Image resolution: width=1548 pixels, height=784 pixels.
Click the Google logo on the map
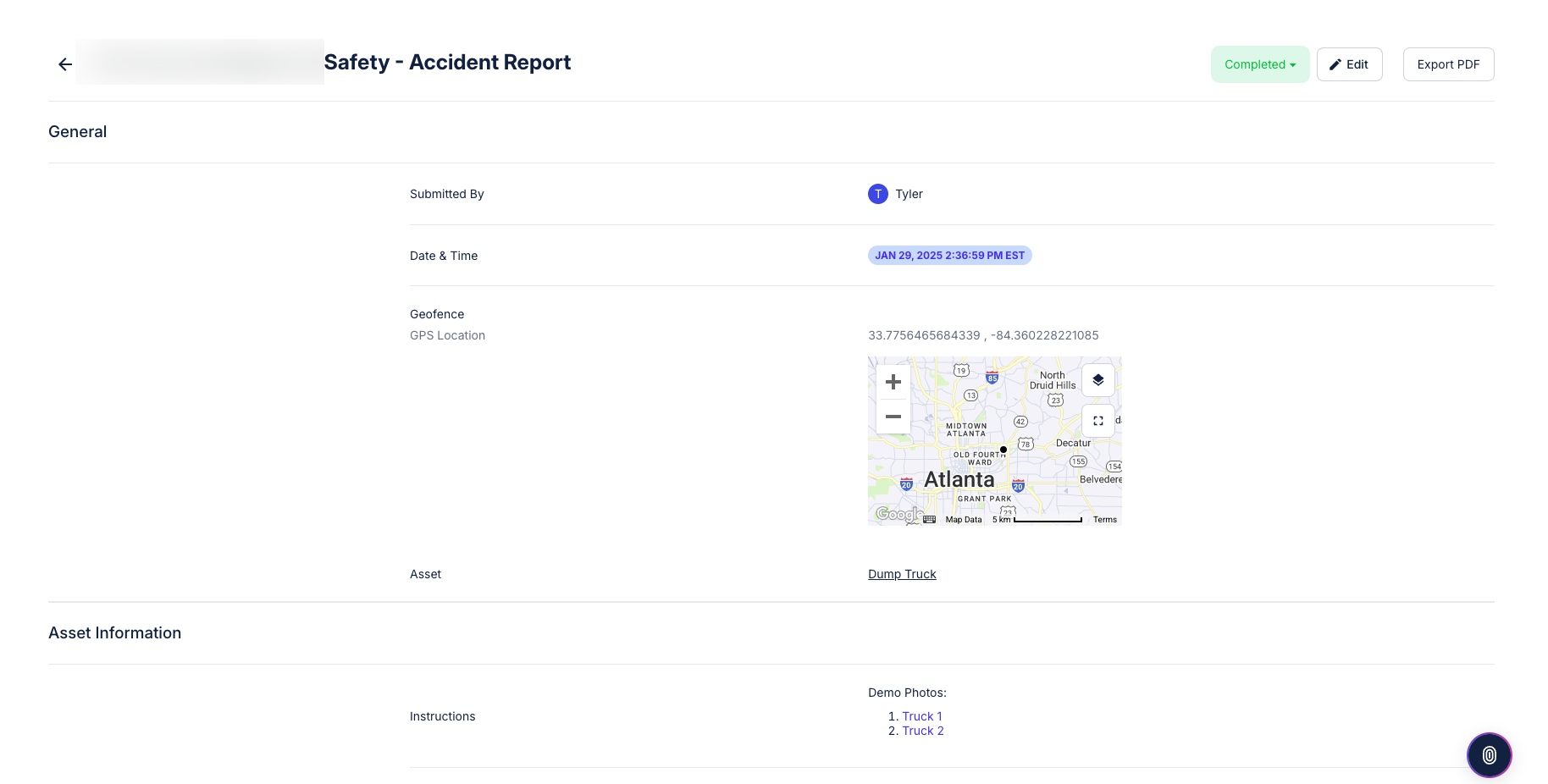pyautogui.click(x=898, y=514)
